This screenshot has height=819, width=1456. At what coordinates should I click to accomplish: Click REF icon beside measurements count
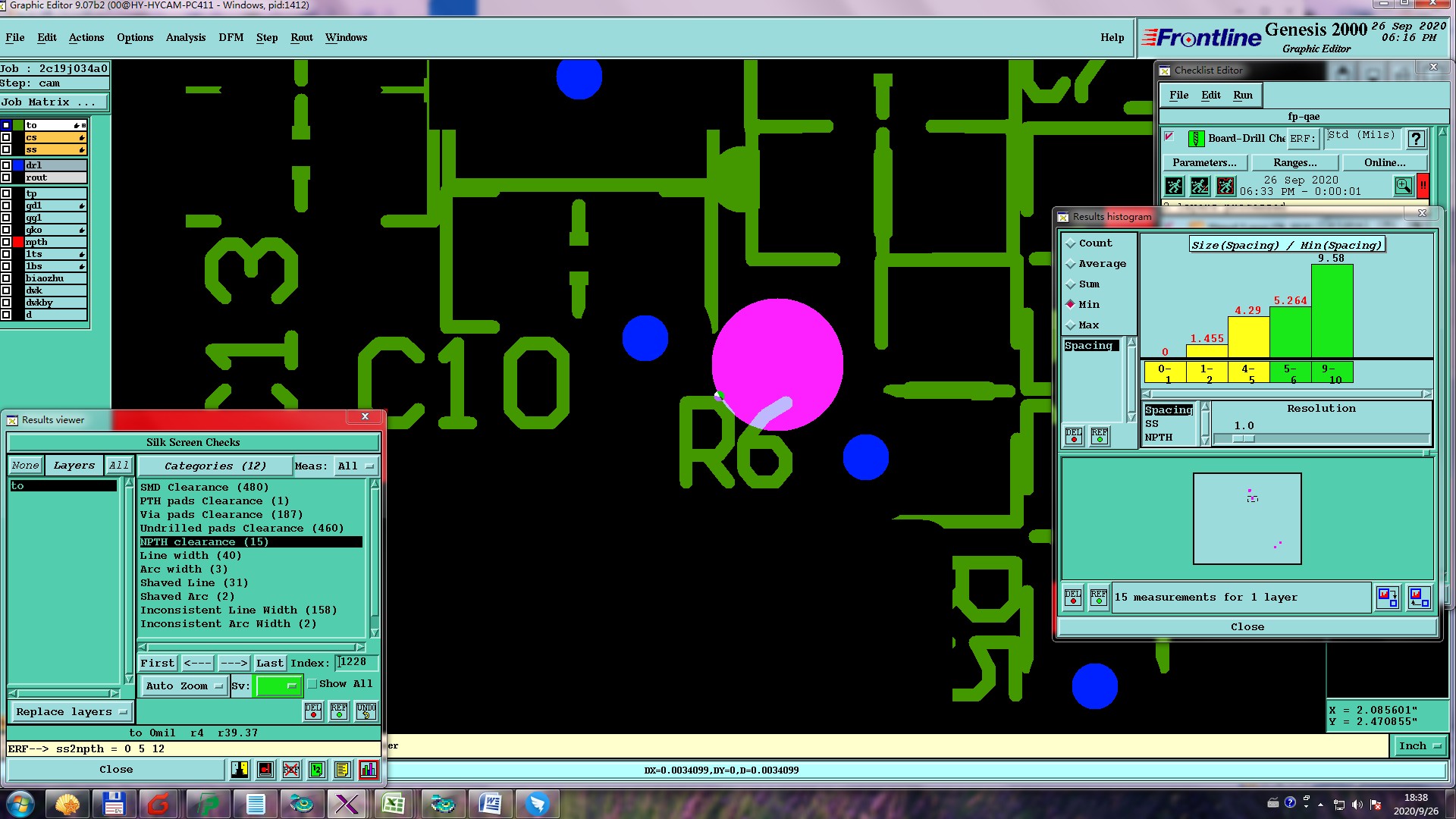[x=1099, y=598]
